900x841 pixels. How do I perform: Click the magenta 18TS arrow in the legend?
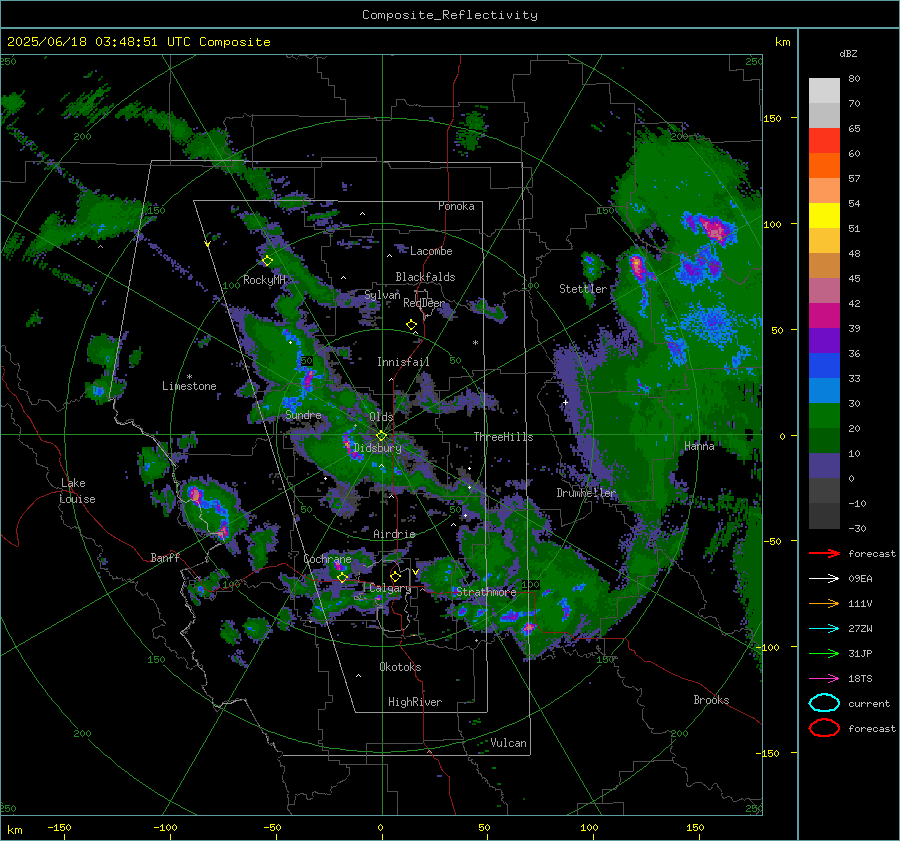click(x=824, y=679)
